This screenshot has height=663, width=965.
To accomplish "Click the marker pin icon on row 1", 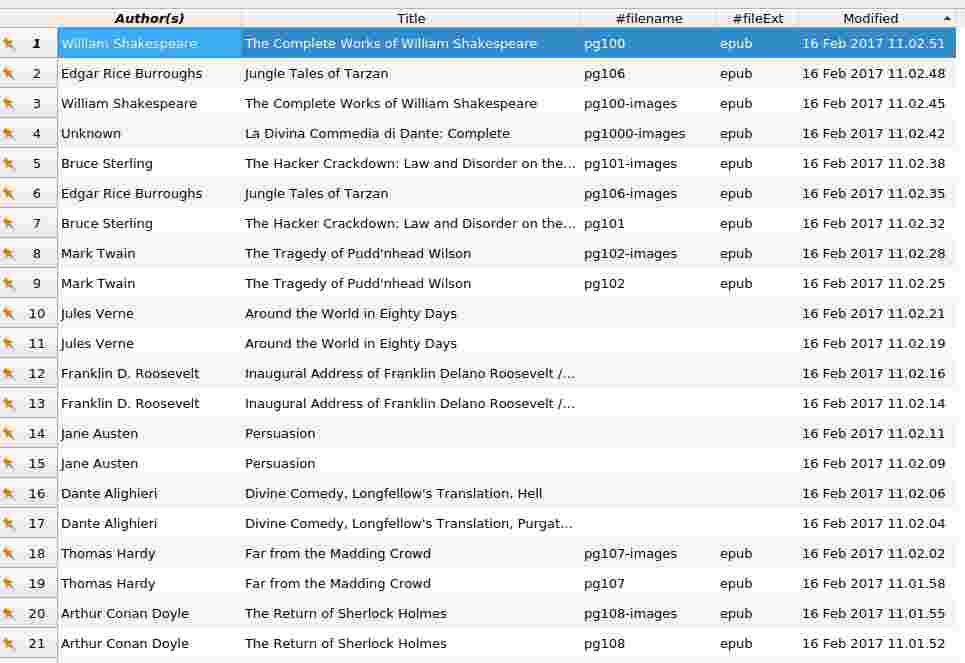I will coord(8,43).
